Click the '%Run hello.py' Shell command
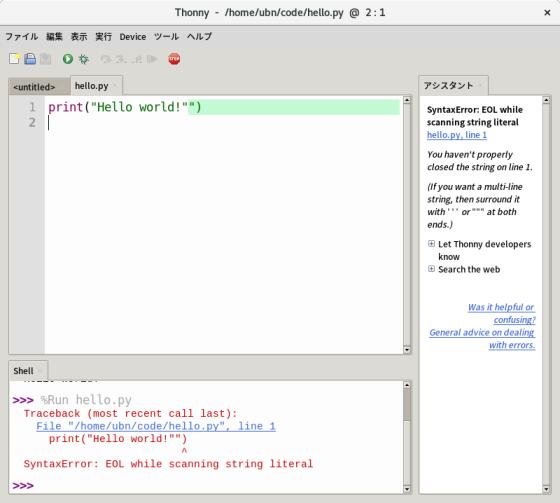The image size is (560, 503). click(x=86, y=400)
